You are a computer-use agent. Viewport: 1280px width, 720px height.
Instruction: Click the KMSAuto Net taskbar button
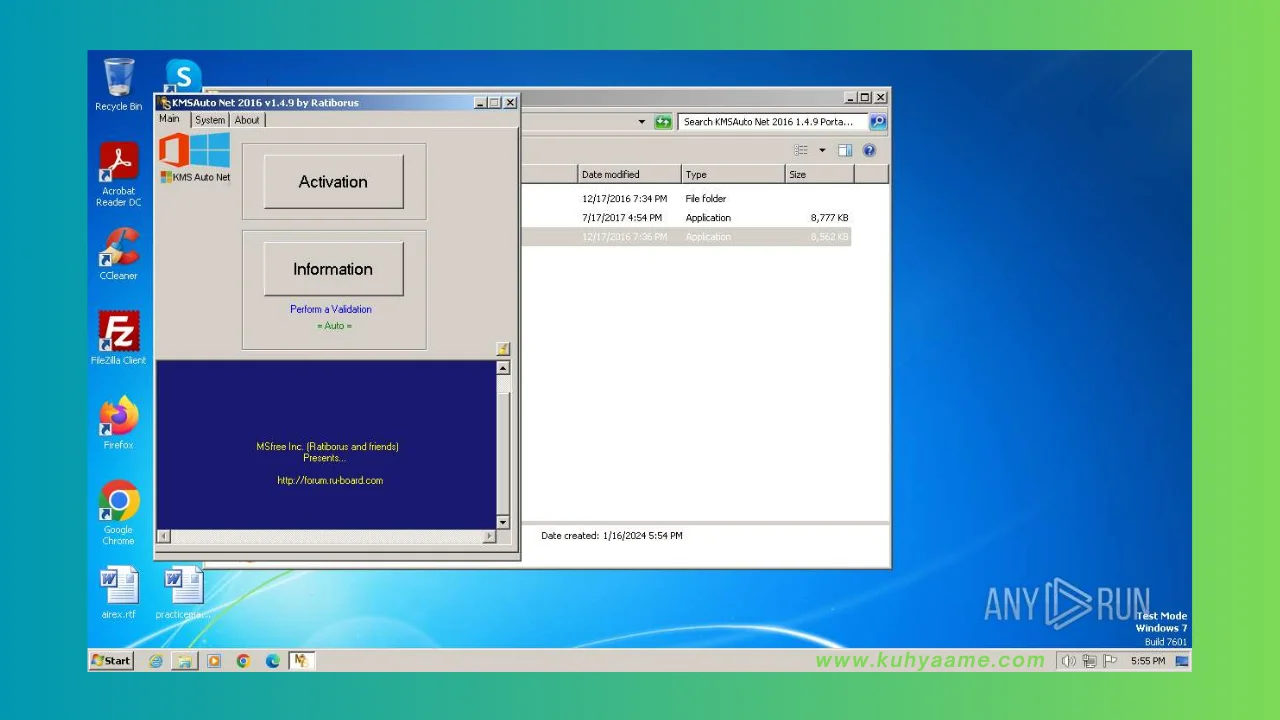(x=302, y=661)
